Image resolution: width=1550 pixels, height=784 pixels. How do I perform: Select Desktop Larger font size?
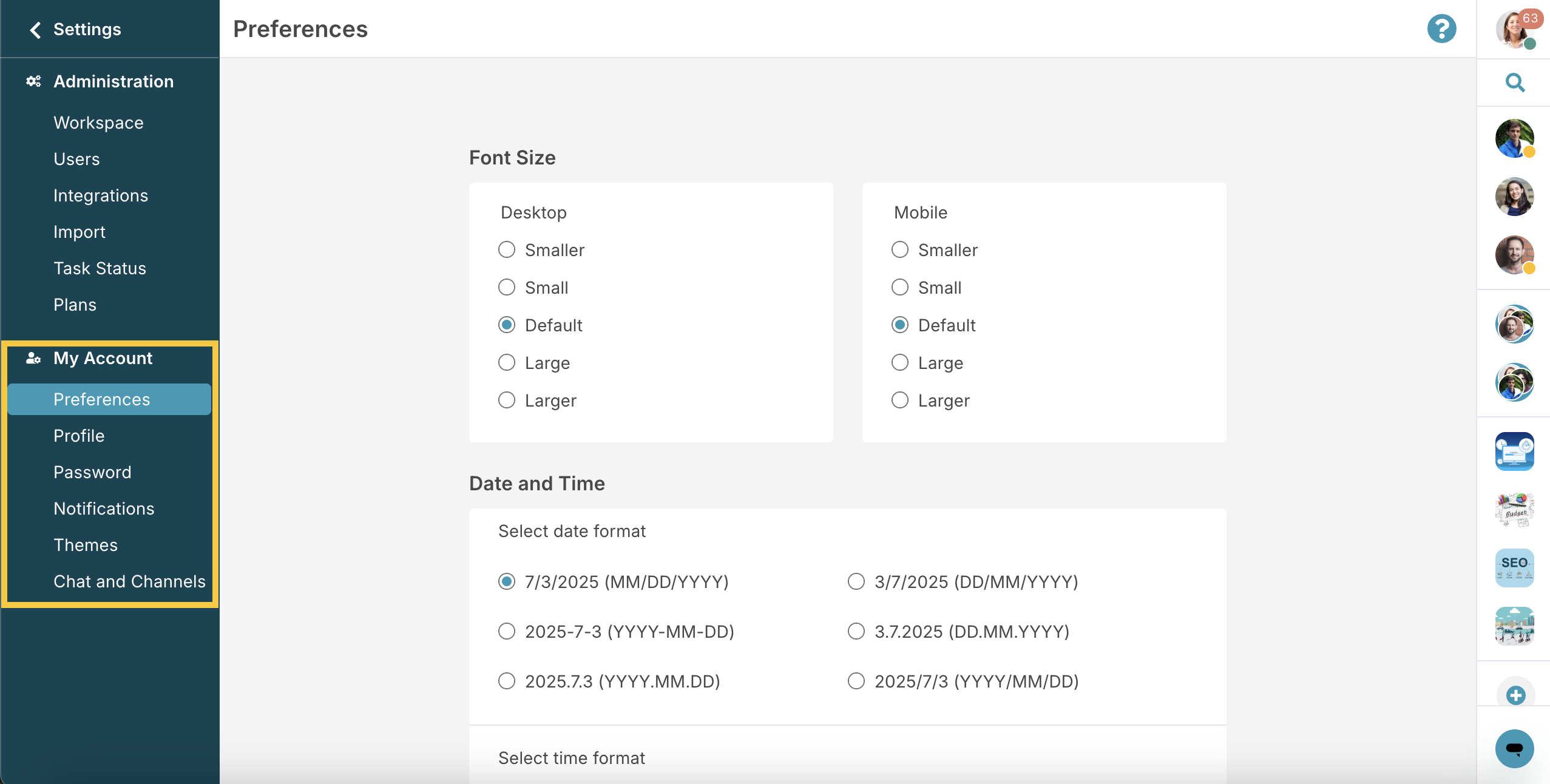click(x=507, y=400)
